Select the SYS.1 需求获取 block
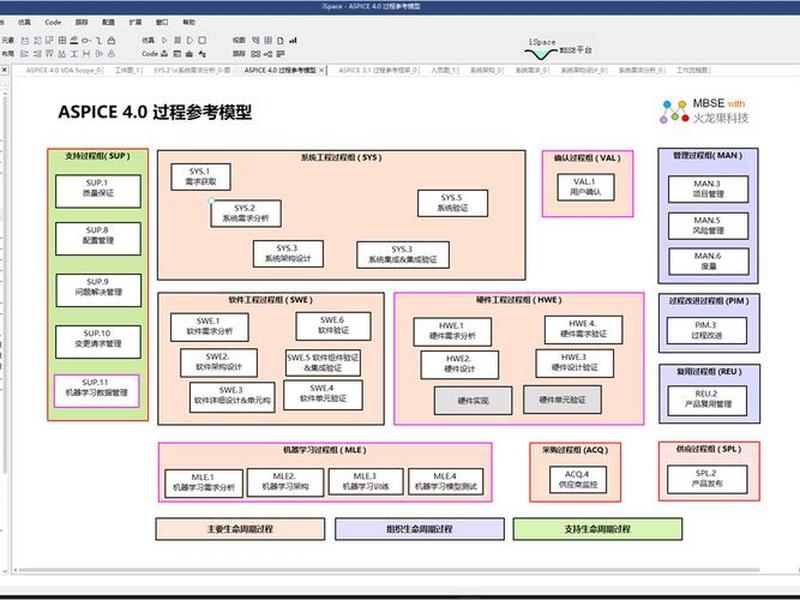800x600 pixels. click(x=201, y=177)
